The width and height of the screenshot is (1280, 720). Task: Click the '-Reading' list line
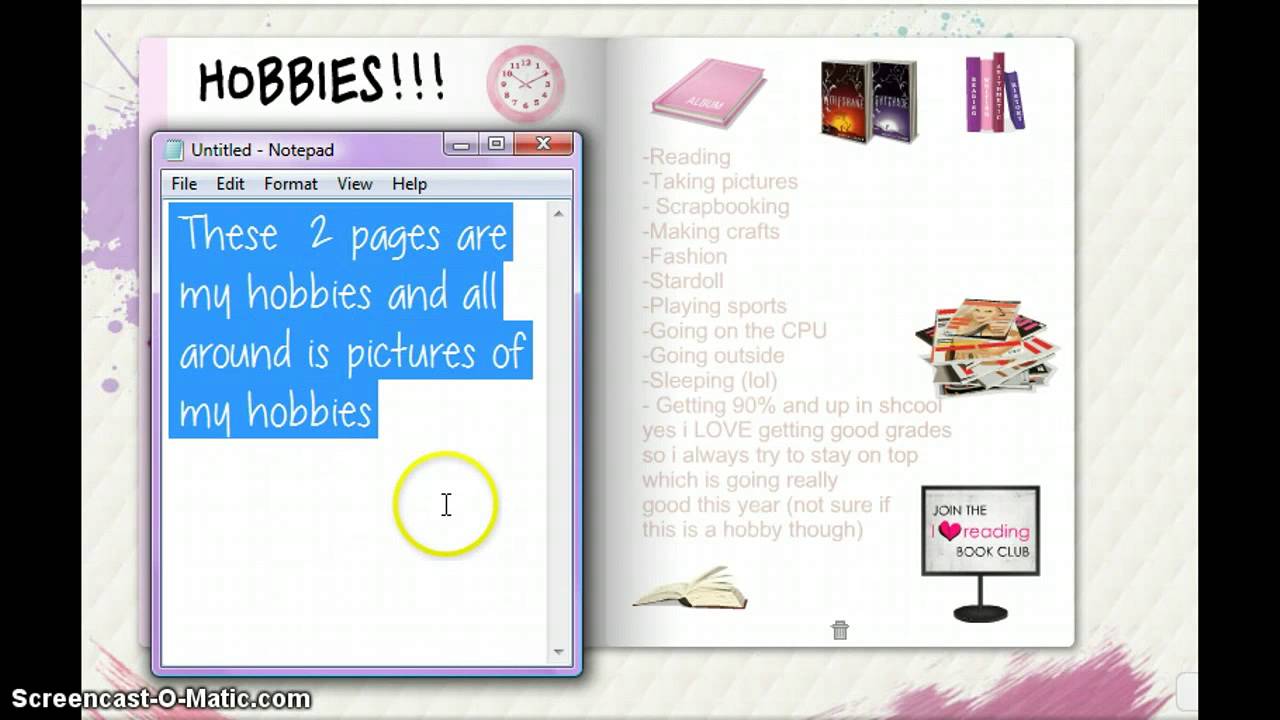pyautogui.click(x=686, y=157)
